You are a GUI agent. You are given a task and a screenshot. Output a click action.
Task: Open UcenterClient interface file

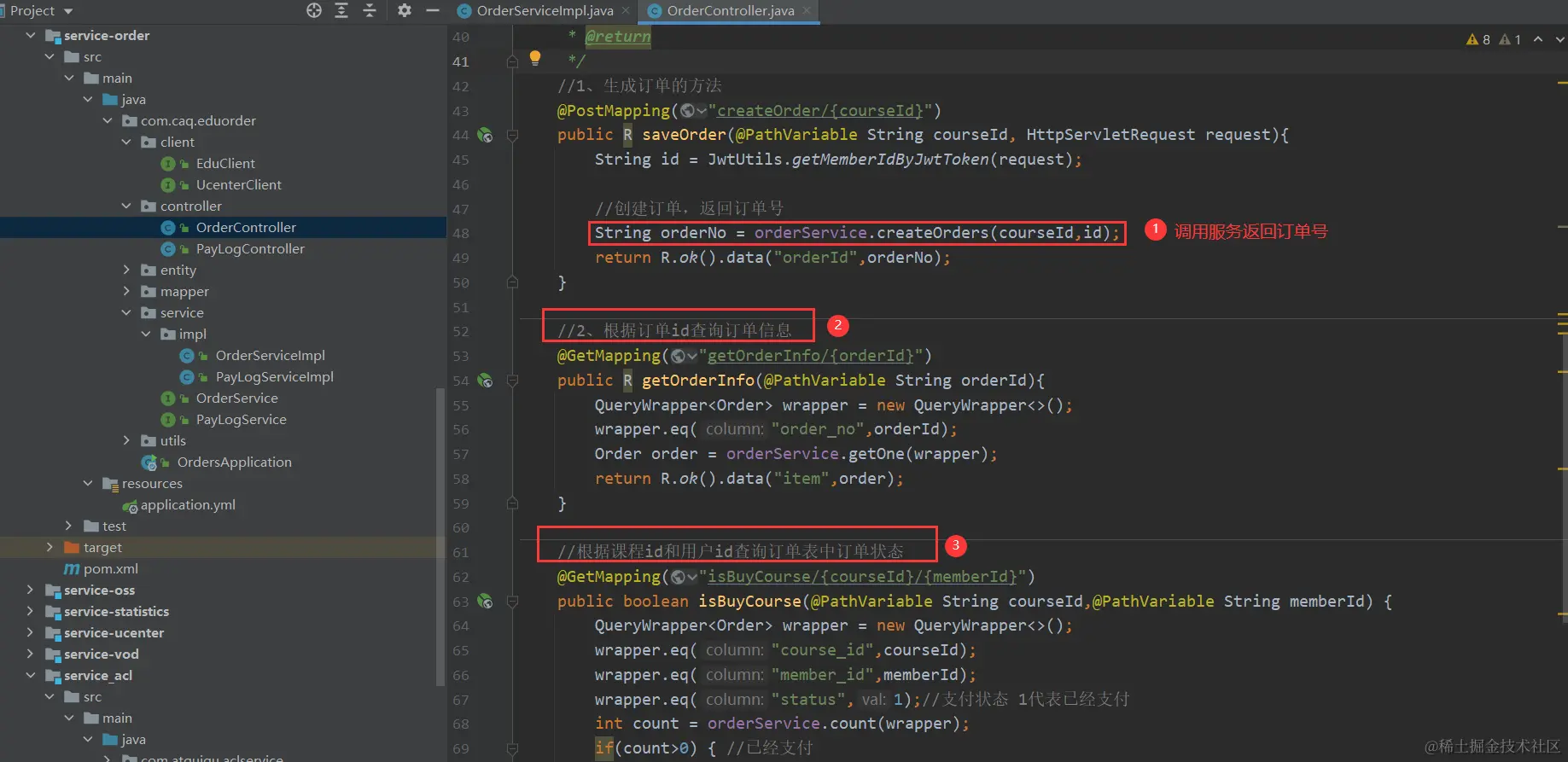click(x=238, y=184)
